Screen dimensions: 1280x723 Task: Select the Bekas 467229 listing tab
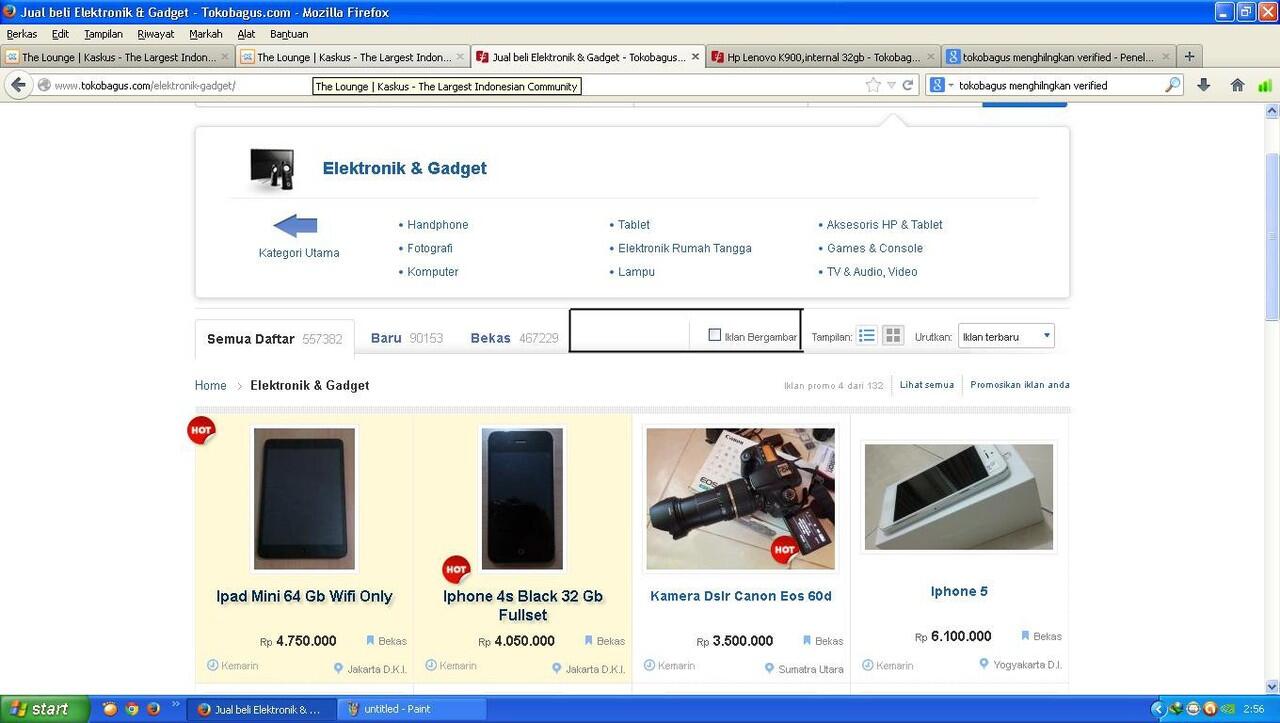coord(514,338)
